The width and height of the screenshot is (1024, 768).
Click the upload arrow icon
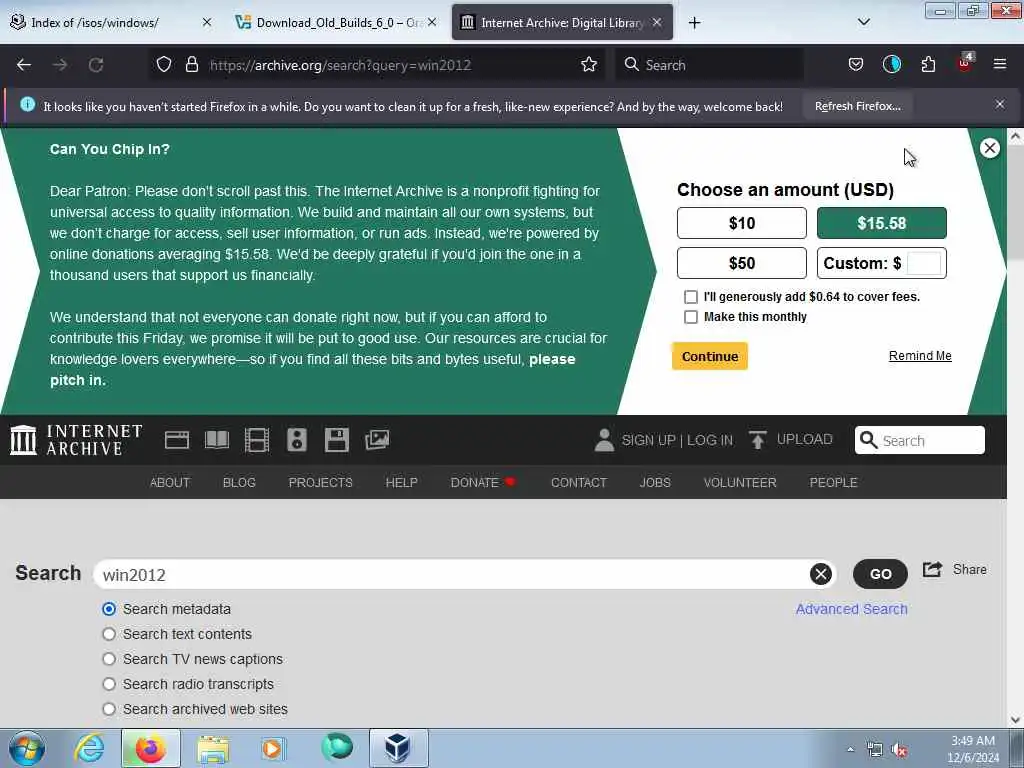pyautogui.click(x=758, y=440)
